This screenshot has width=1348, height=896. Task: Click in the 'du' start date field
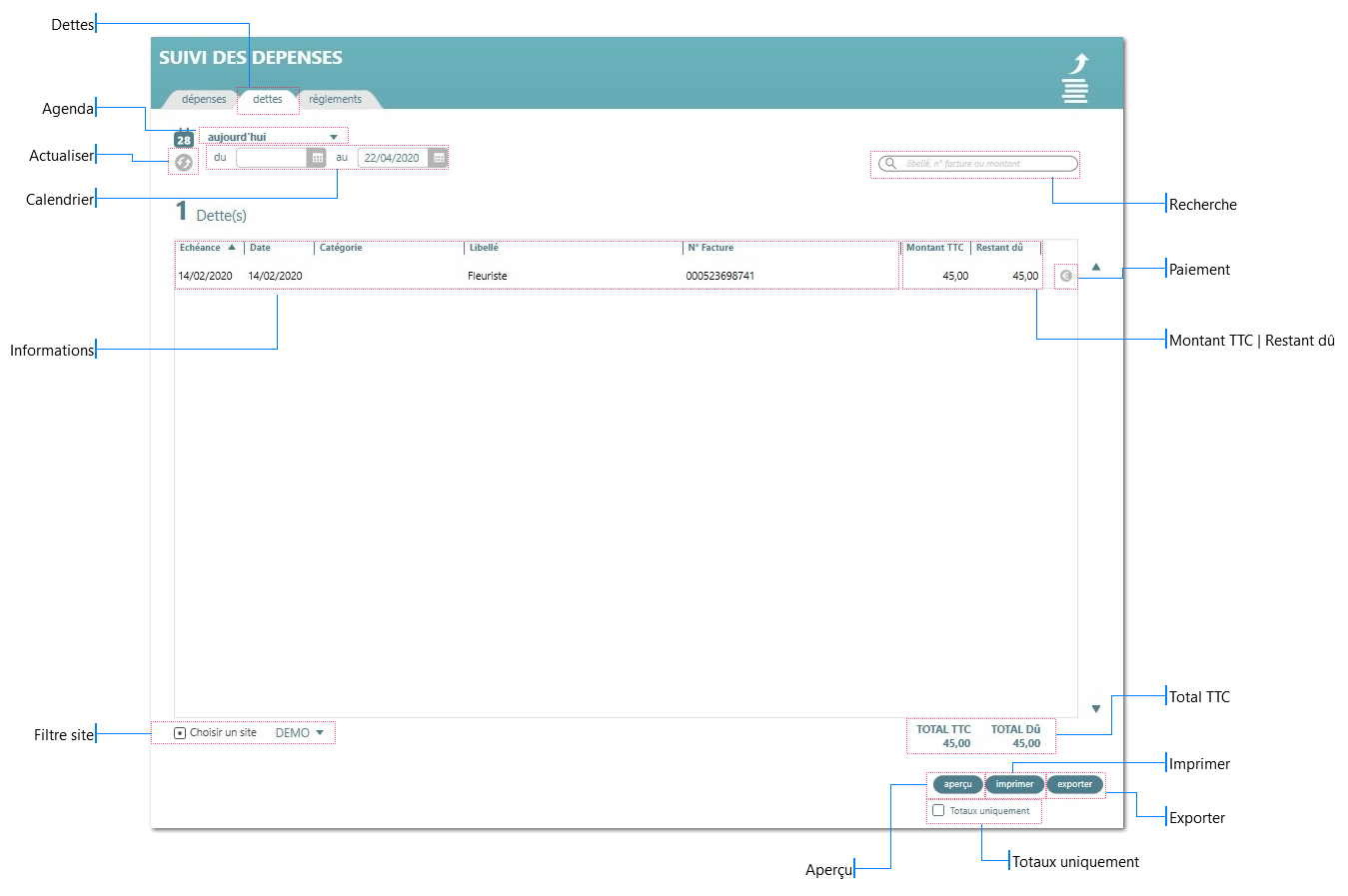coord(272,158)
